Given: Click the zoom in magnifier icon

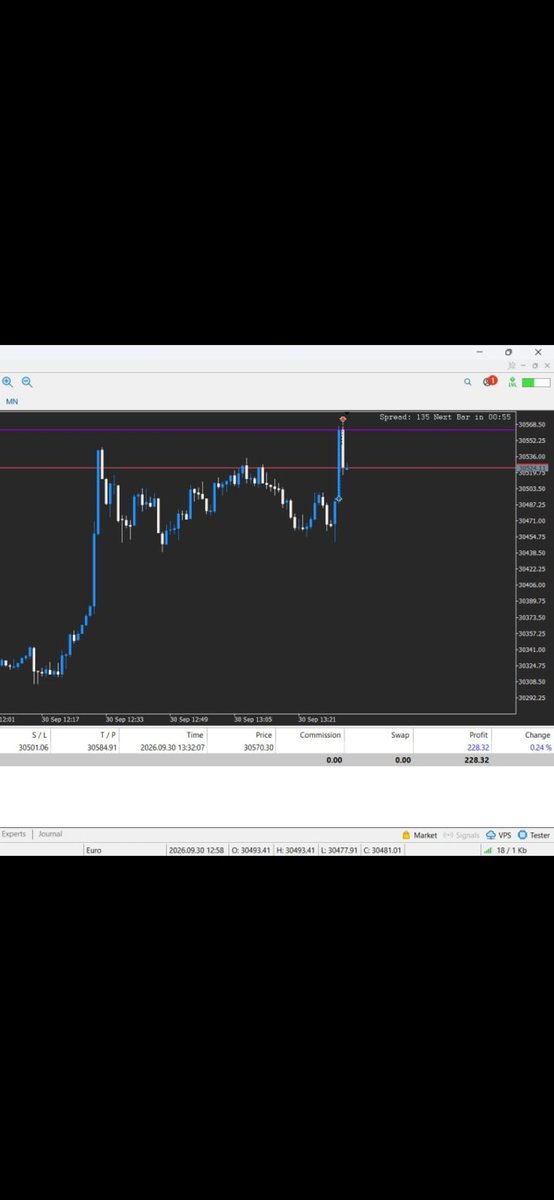Looking at the screenshot, I should point(8,382).
